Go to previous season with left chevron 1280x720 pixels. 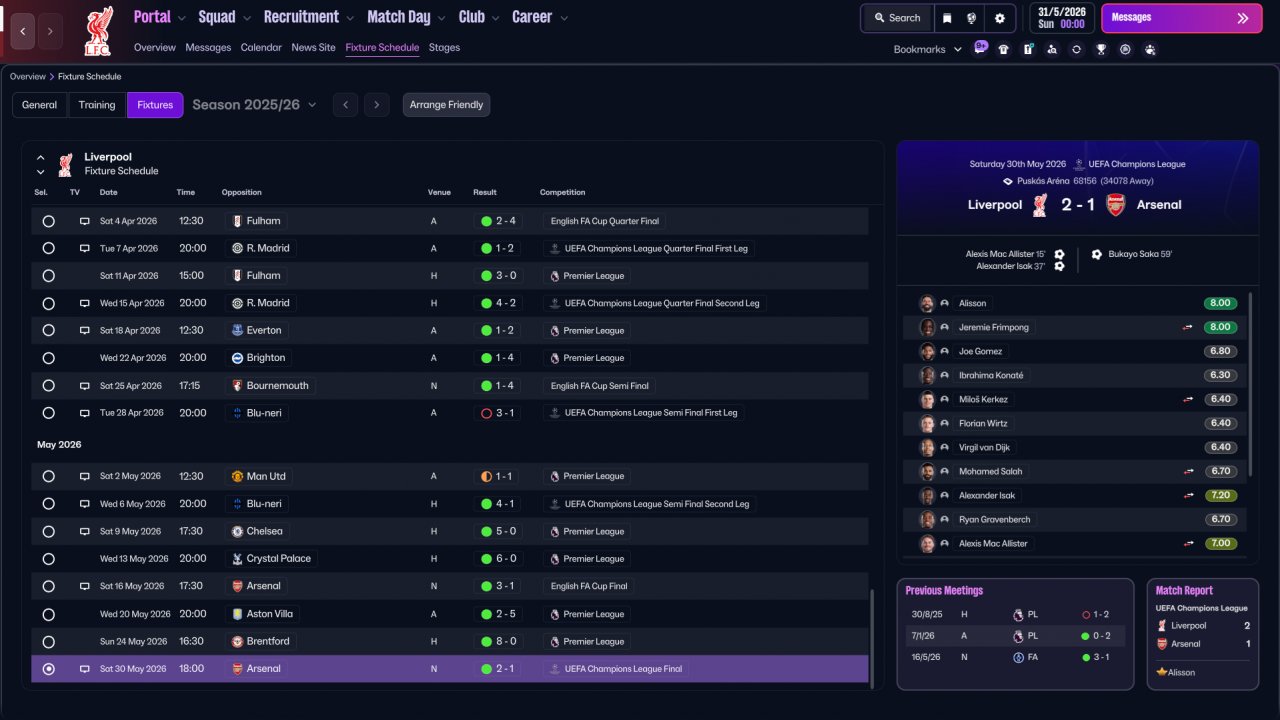346,105
